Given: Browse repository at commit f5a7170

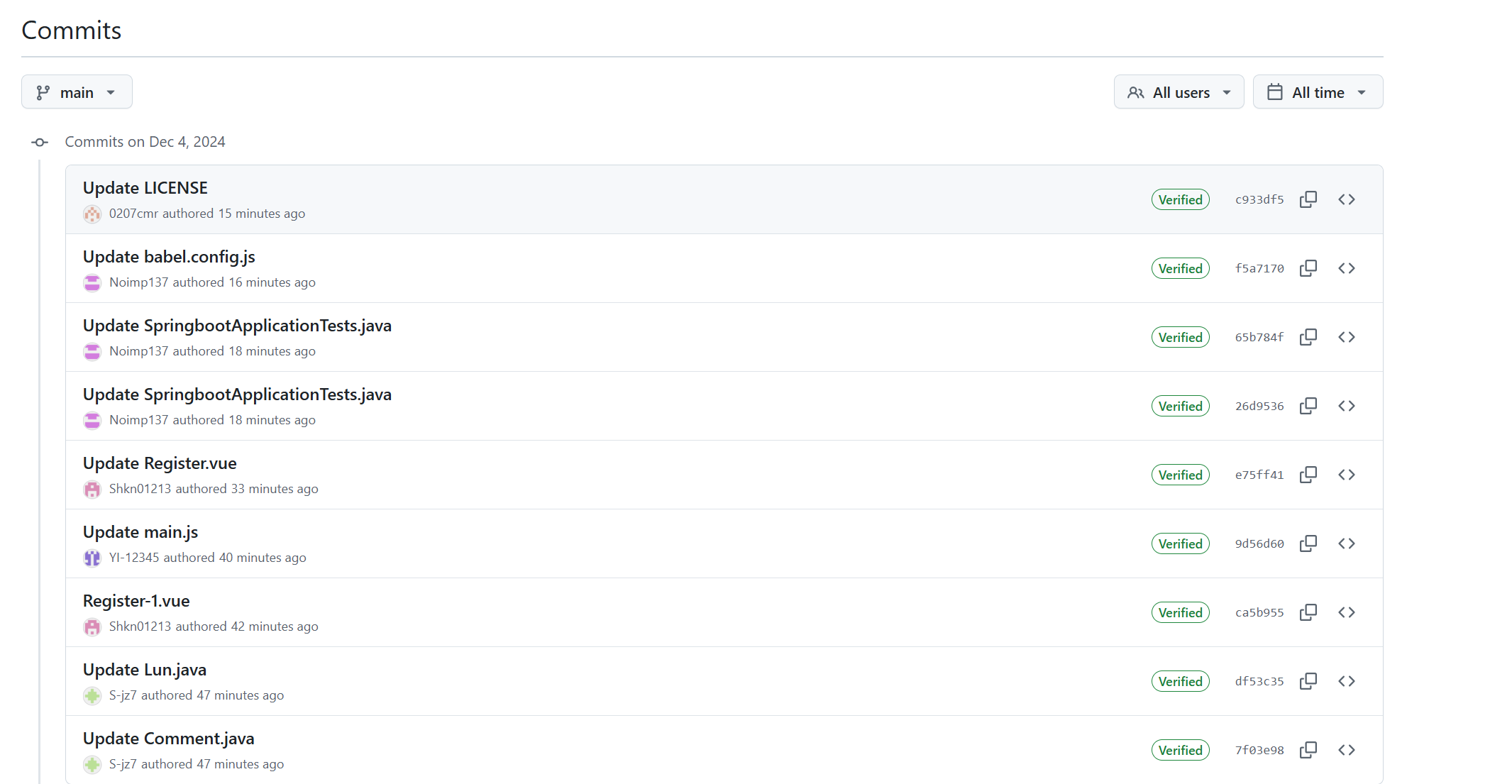Looking at the screenshot, I should tap(1346, 268).
